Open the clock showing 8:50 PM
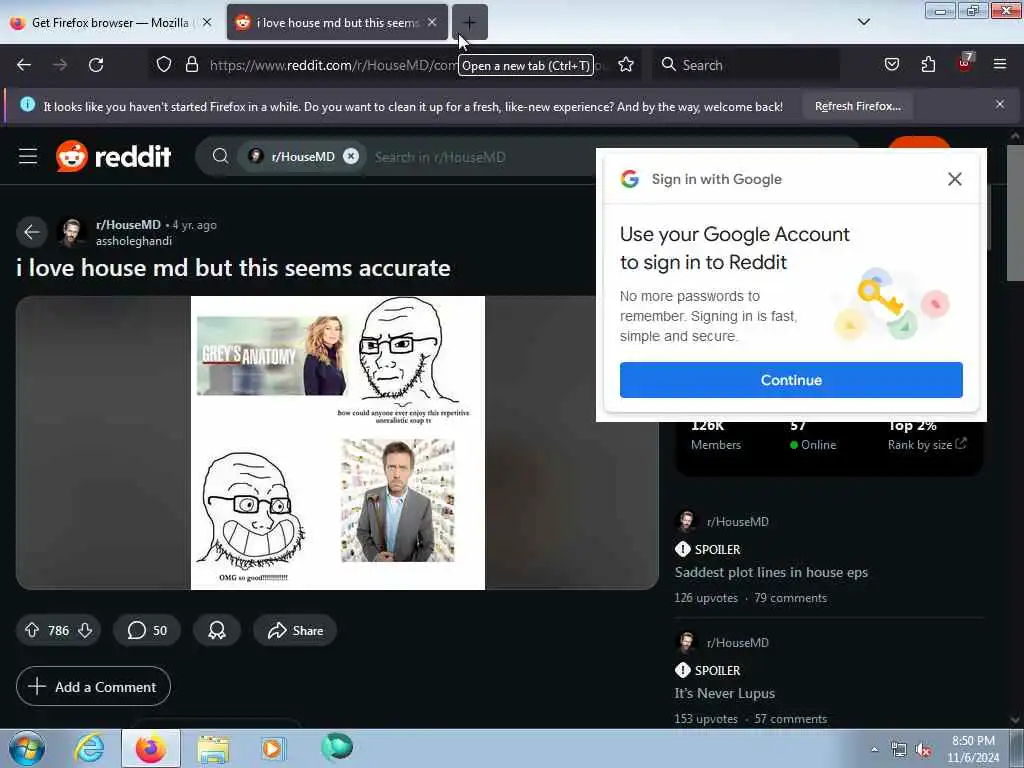 [x=973, y=749]
